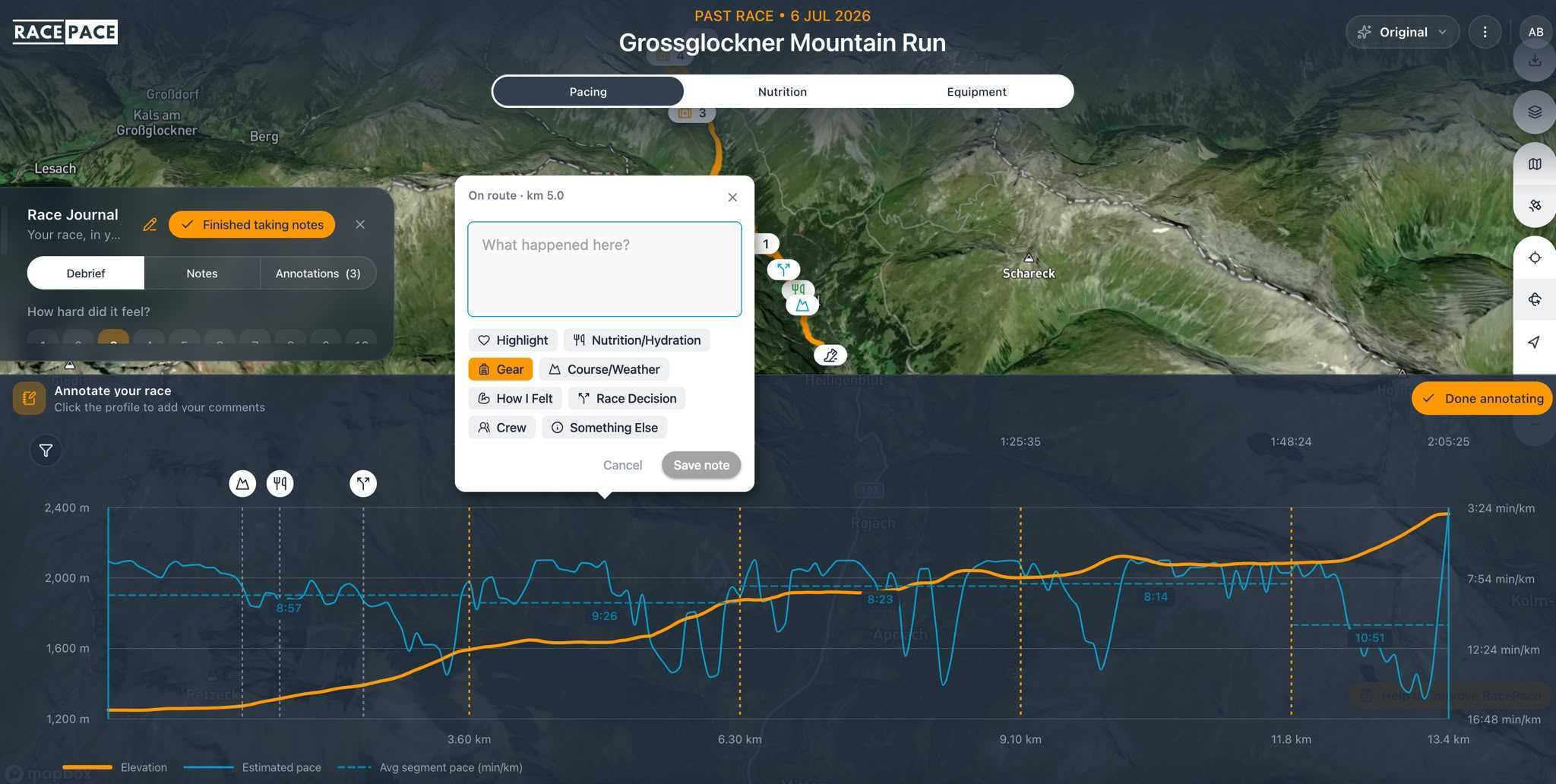Click the Elevation legend entry
This screenshot has width=1556, height=784.
tap(115, 767)
